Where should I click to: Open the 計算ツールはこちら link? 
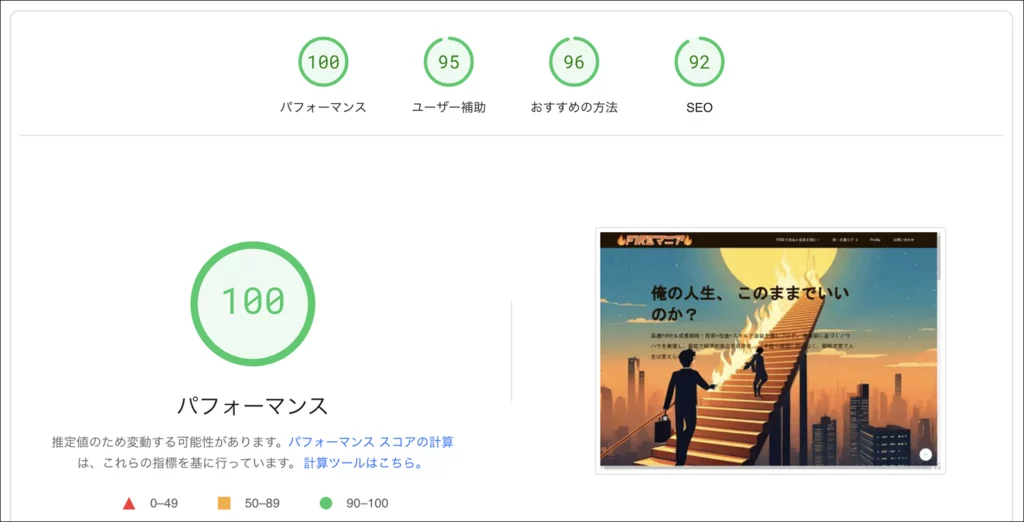pos(363,463)
